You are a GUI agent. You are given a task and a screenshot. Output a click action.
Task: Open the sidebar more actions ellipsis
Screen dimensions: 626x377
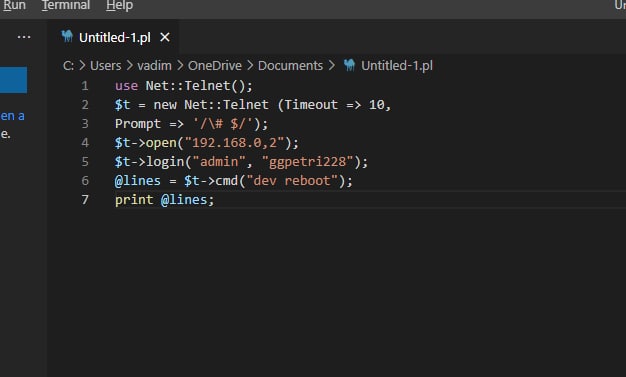[24, 37]
